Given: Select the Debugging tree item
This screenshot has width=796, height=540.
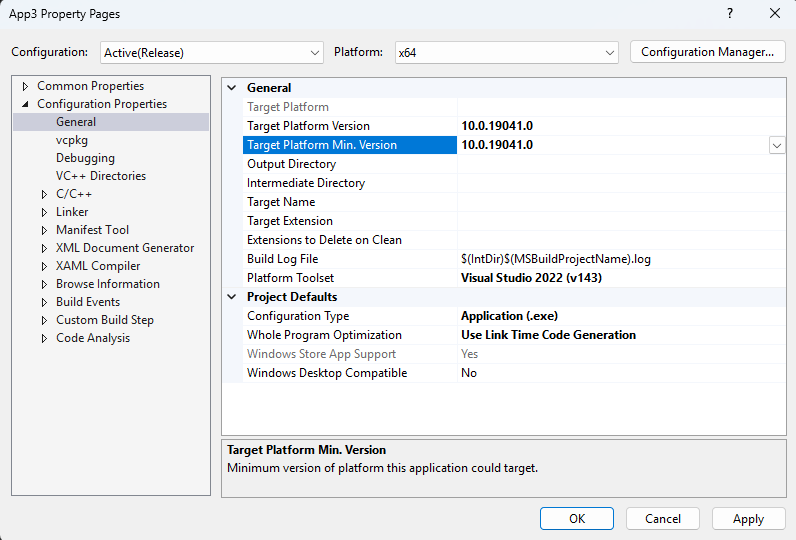Looking at the screenshot, I should click(x=85, y=158).
